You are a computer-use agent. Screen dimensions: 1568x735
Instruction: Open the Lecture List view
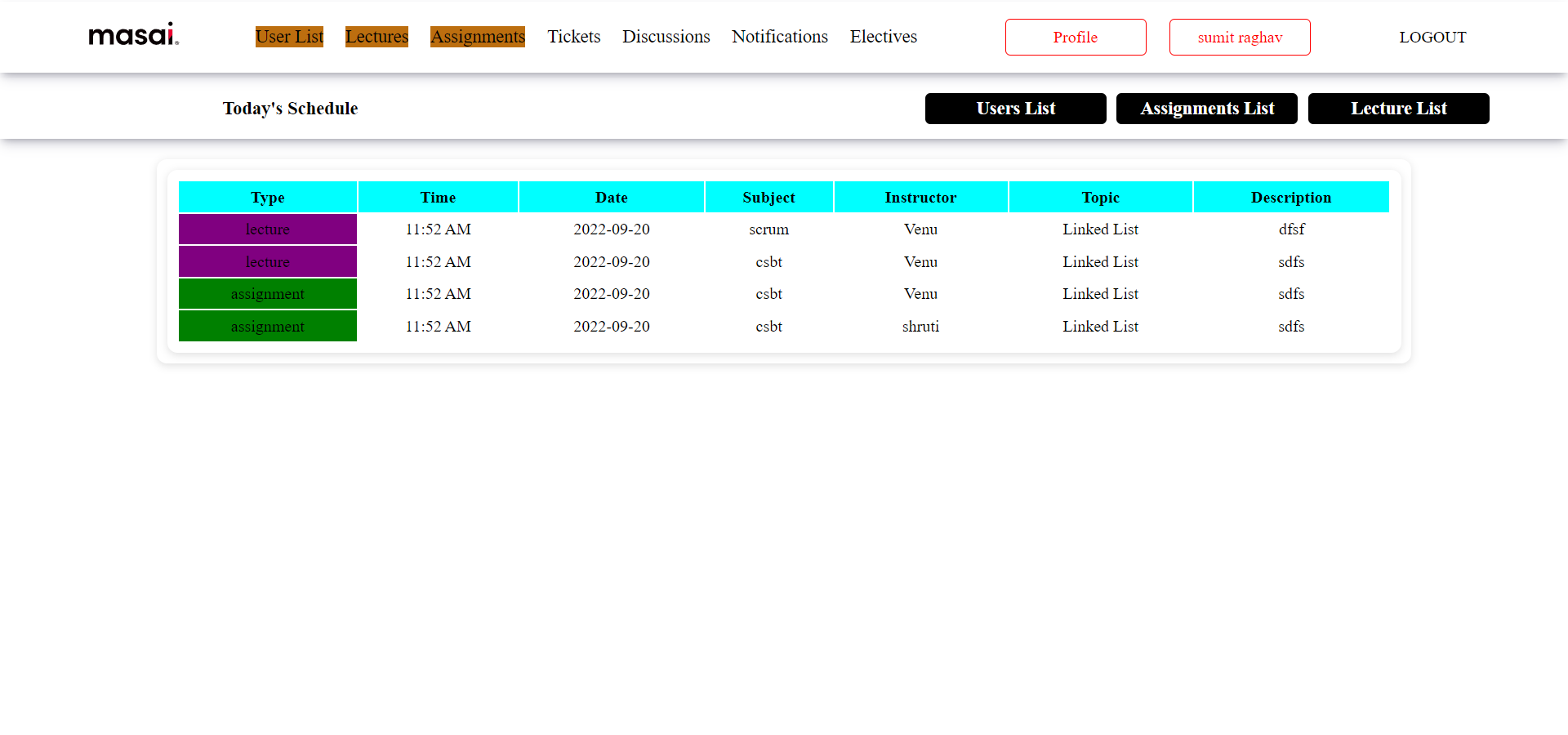tap(1398, 108)
